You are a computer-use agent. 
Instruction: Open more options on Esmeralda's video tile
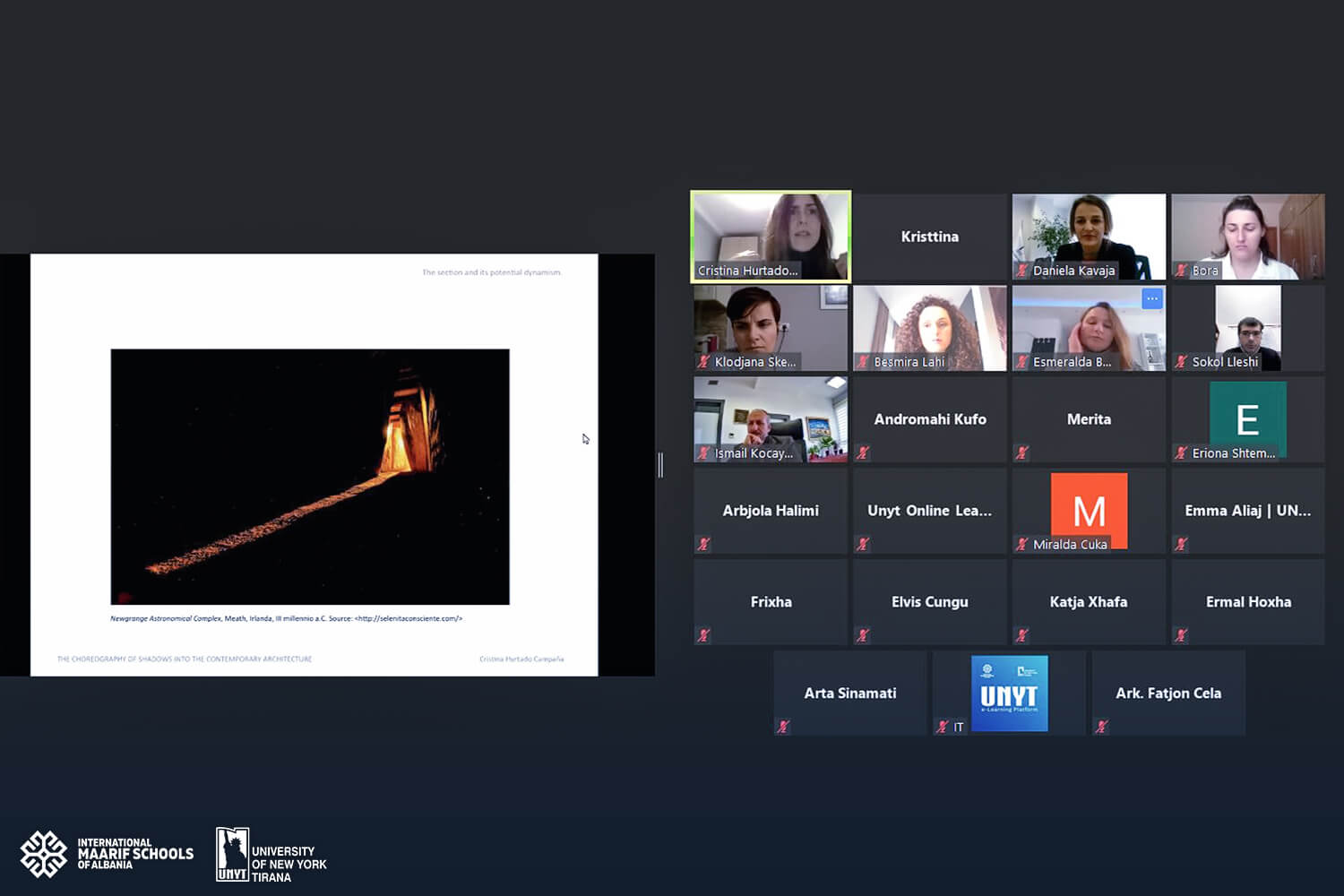(1151, 298)
